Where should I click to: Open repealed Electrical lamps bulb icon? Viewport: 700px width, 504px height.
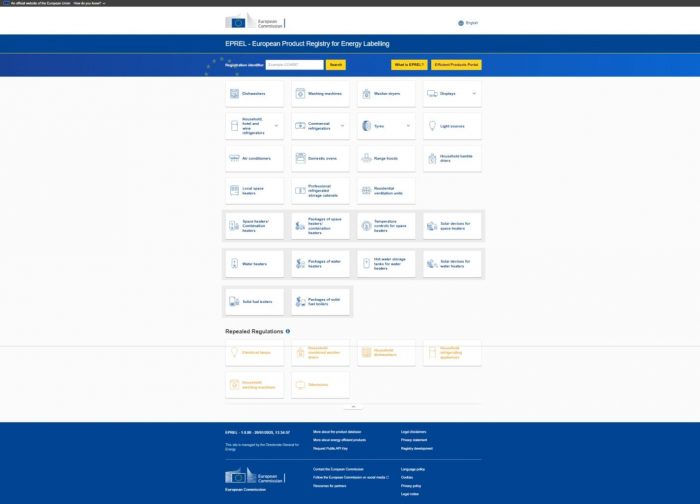pos(234,352)
